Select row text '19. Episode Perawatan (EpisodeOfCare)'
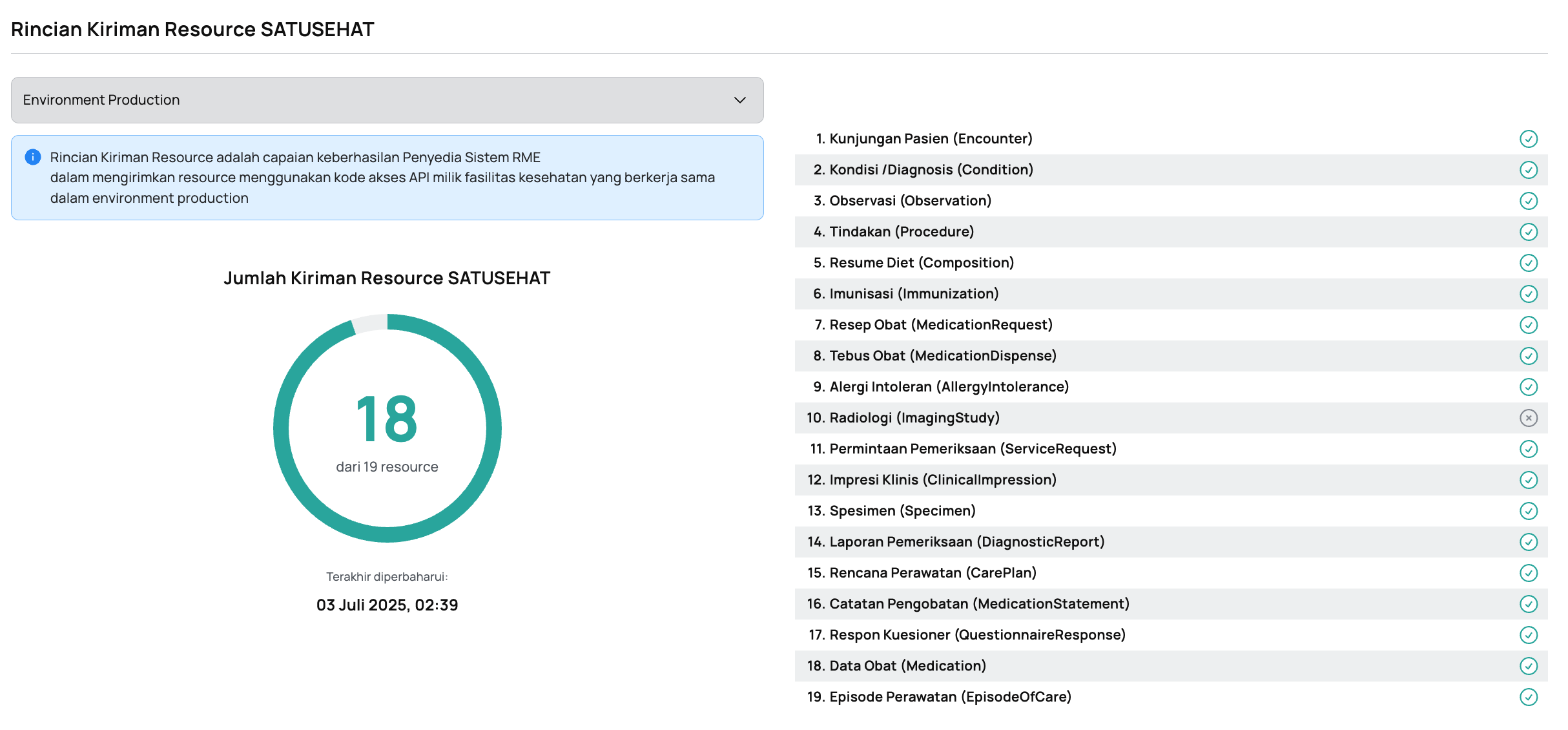1568x730 pixels. point(940,697)
